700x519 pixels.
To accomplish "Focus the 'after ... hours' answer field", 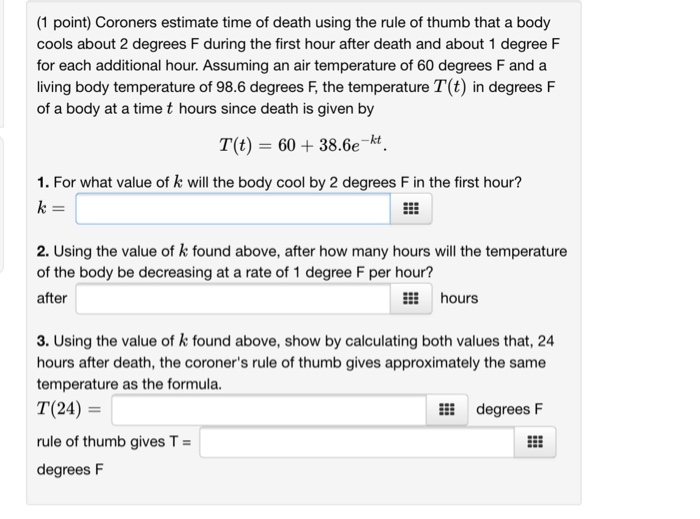I will 232,298.
